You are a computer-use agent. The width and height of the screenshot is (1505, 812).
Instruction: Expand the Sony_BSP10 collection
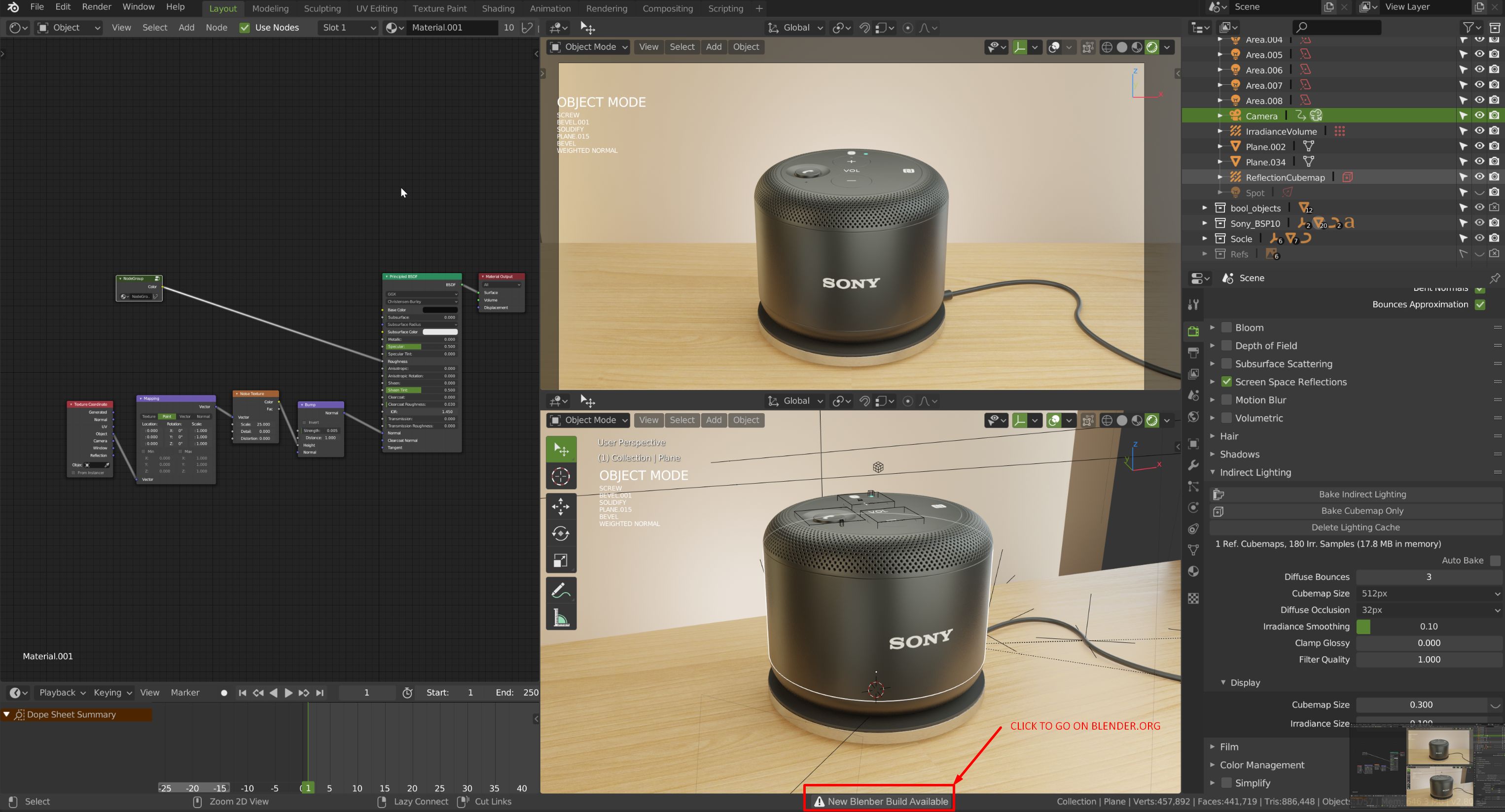(1205, 223)
